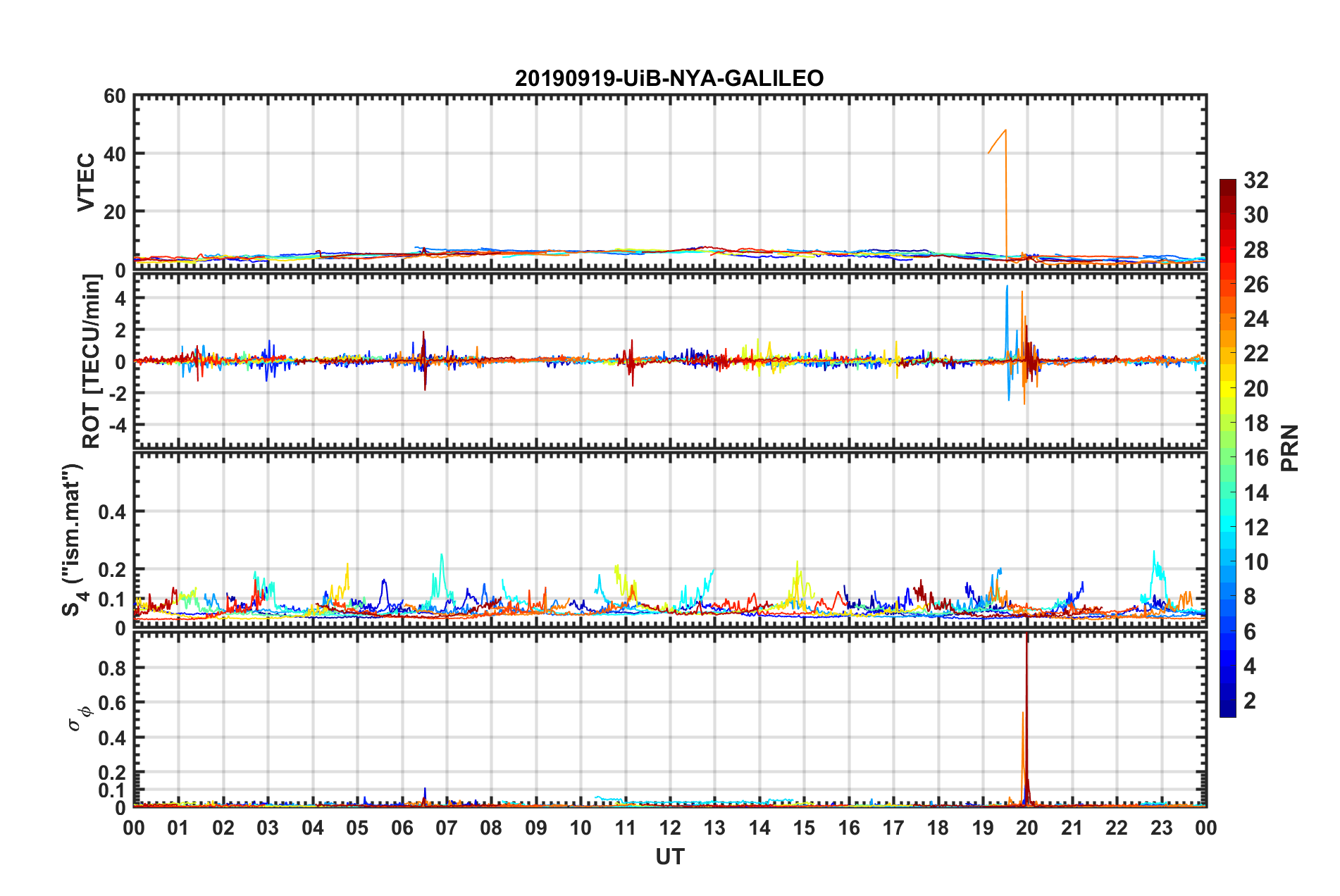The image size is (1340, 896).
Task: Click the 19 hour tick on the UT axis
Action: pos(983,828)
